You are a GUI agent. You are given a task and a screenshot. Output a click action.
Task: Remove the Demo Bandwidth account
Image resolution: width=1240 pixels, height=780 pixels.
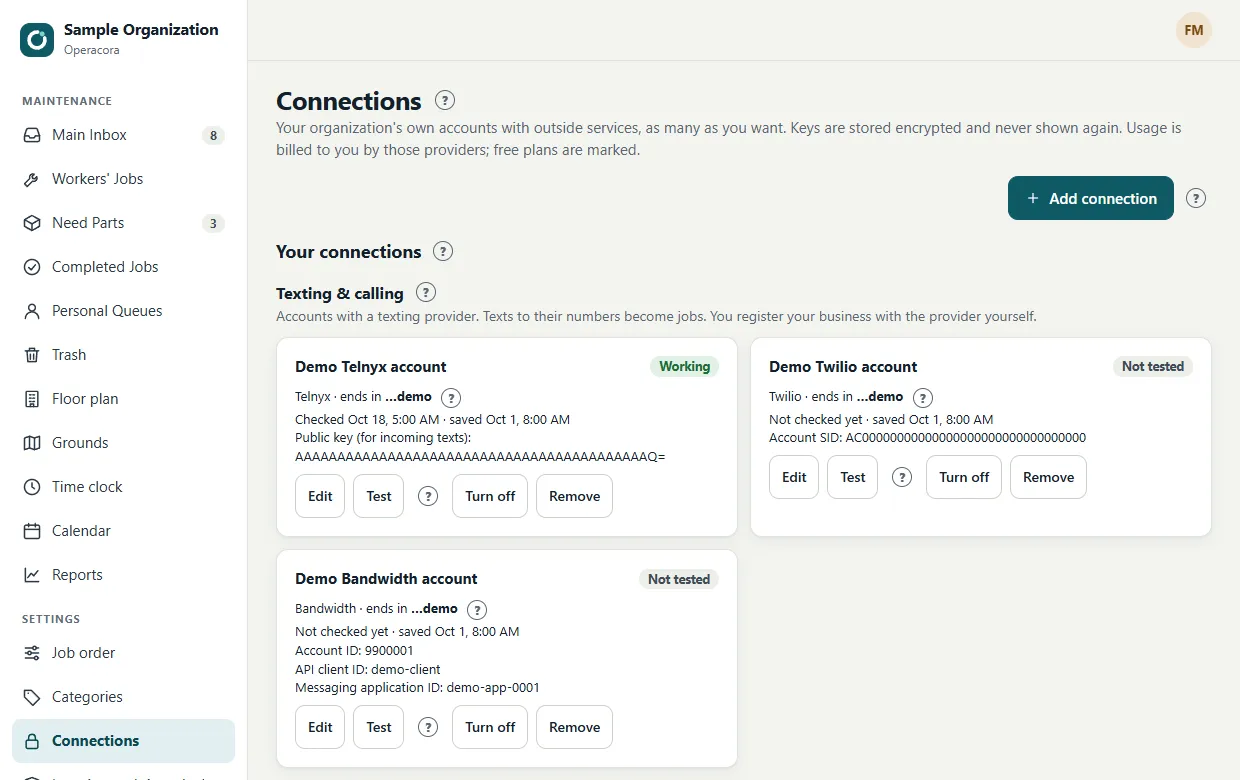[574, 727]
